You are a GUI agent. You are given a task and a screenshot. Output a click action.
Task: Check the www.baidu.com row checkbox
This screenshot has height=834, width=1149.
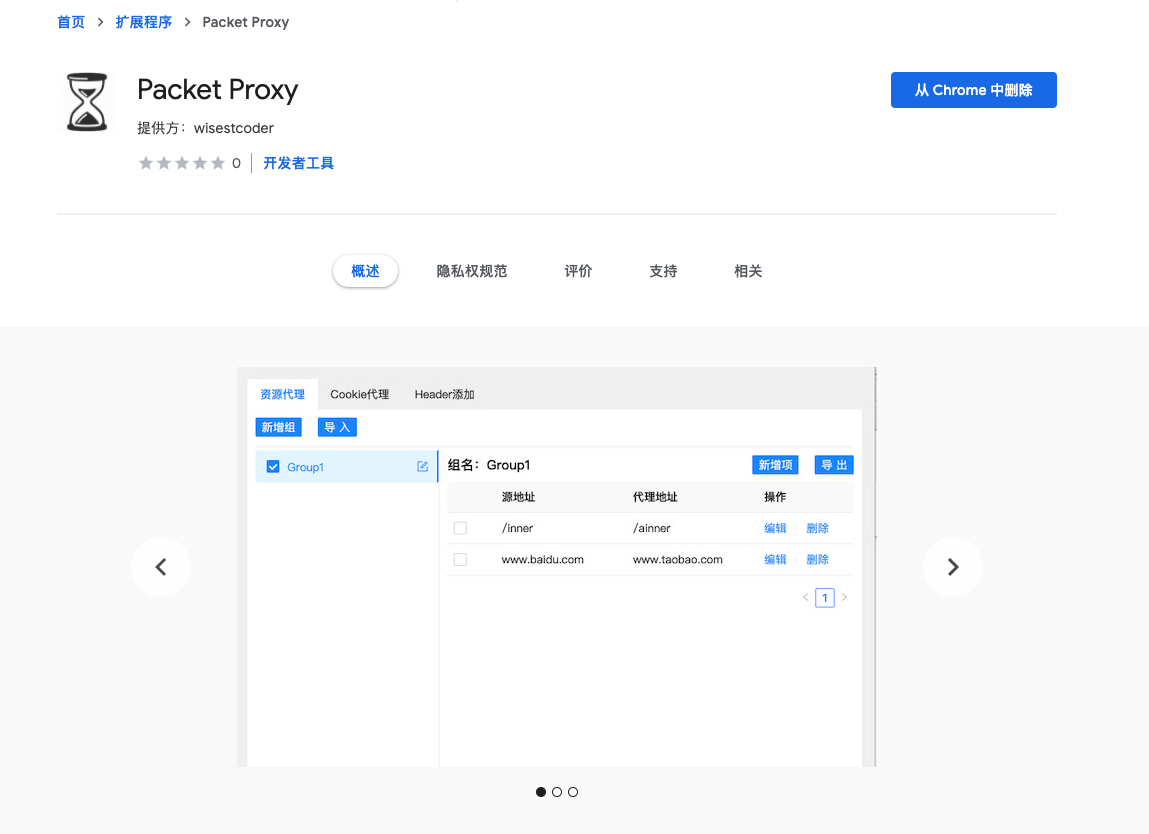click(x=460, y=559)
